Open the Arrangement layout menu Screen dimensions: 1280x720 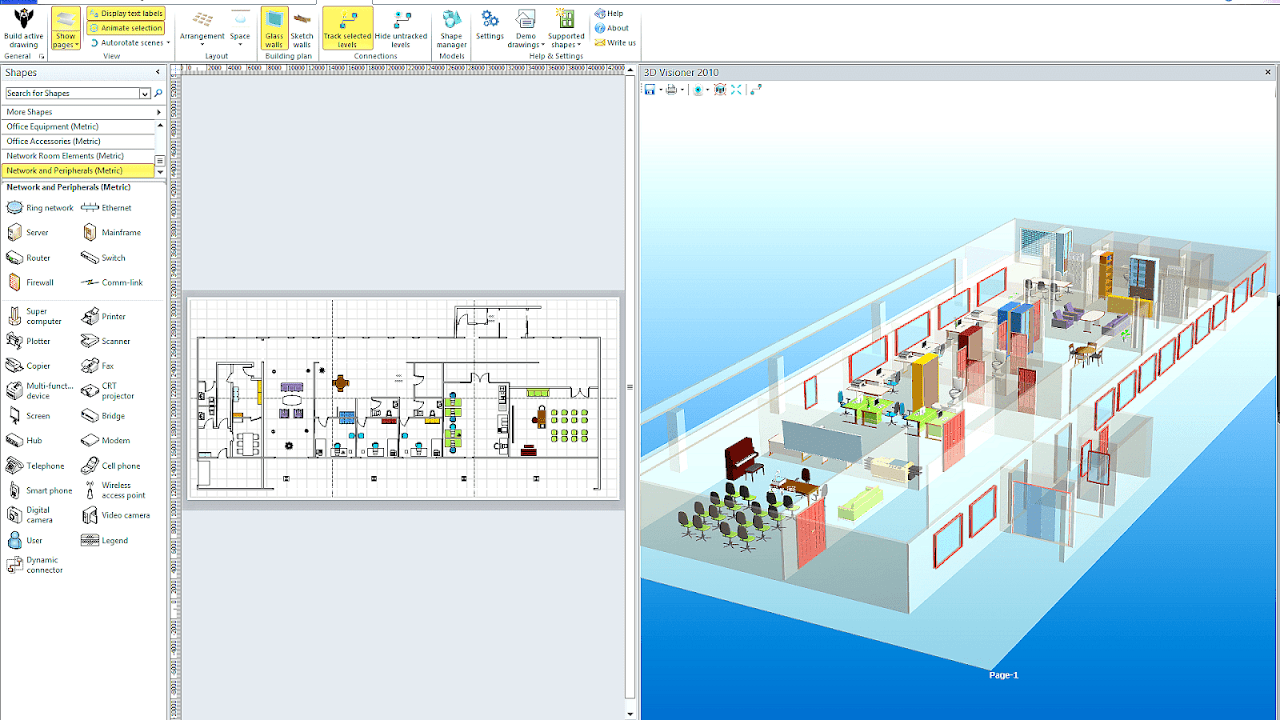pyautogui.click(x=202, y=28)
